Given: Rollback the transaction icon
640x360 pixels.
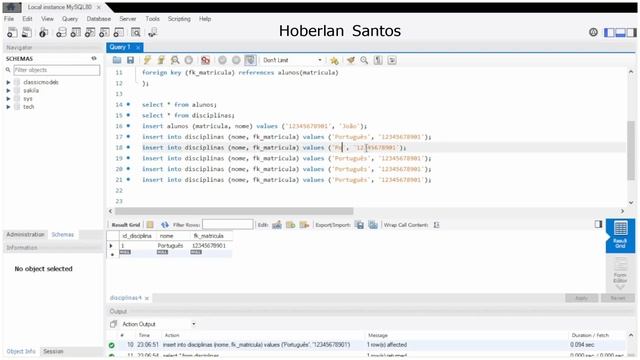Looking at the screenshot, I should click(236, 60).
